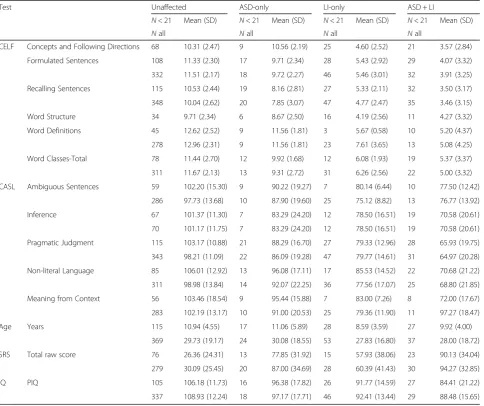The image size is (484, 406).
Task: Select row label 'Pragmatic Judgment'
Action: point(60,243)
